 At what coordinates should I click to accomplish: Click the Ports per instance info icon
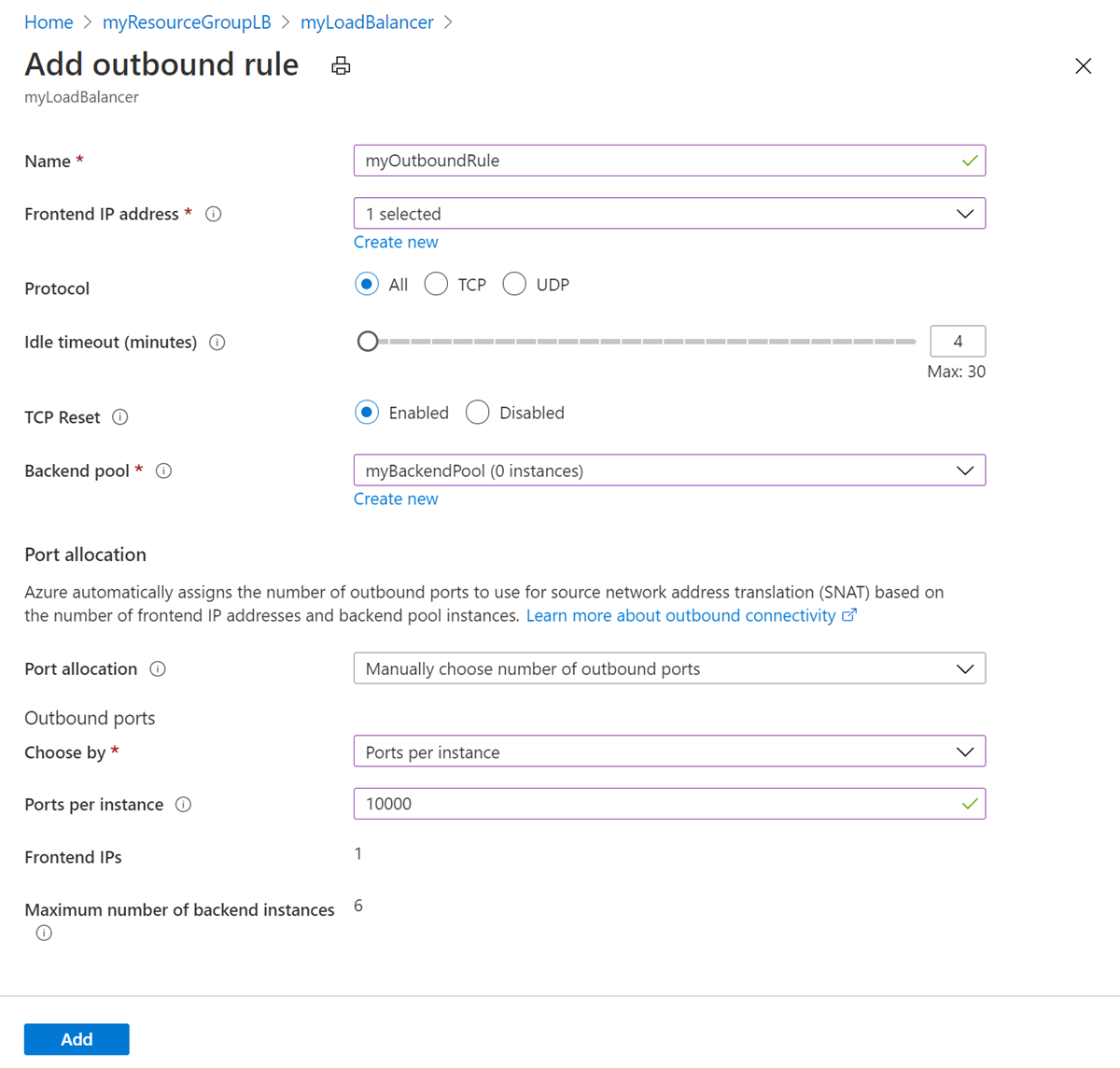click(184, 805)
